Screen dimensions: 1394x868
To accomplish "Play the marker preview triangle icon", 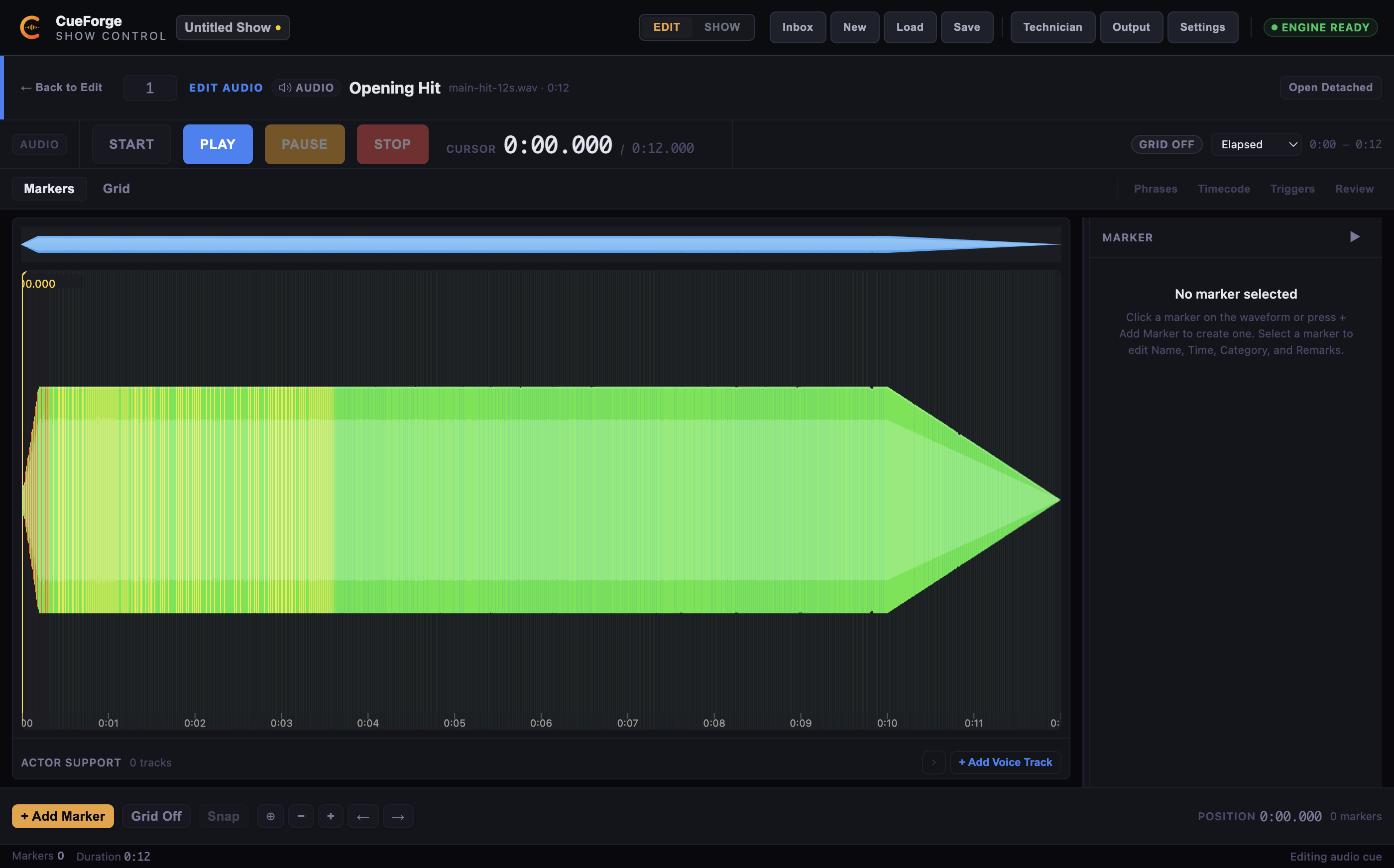I will coord(1354,237).
